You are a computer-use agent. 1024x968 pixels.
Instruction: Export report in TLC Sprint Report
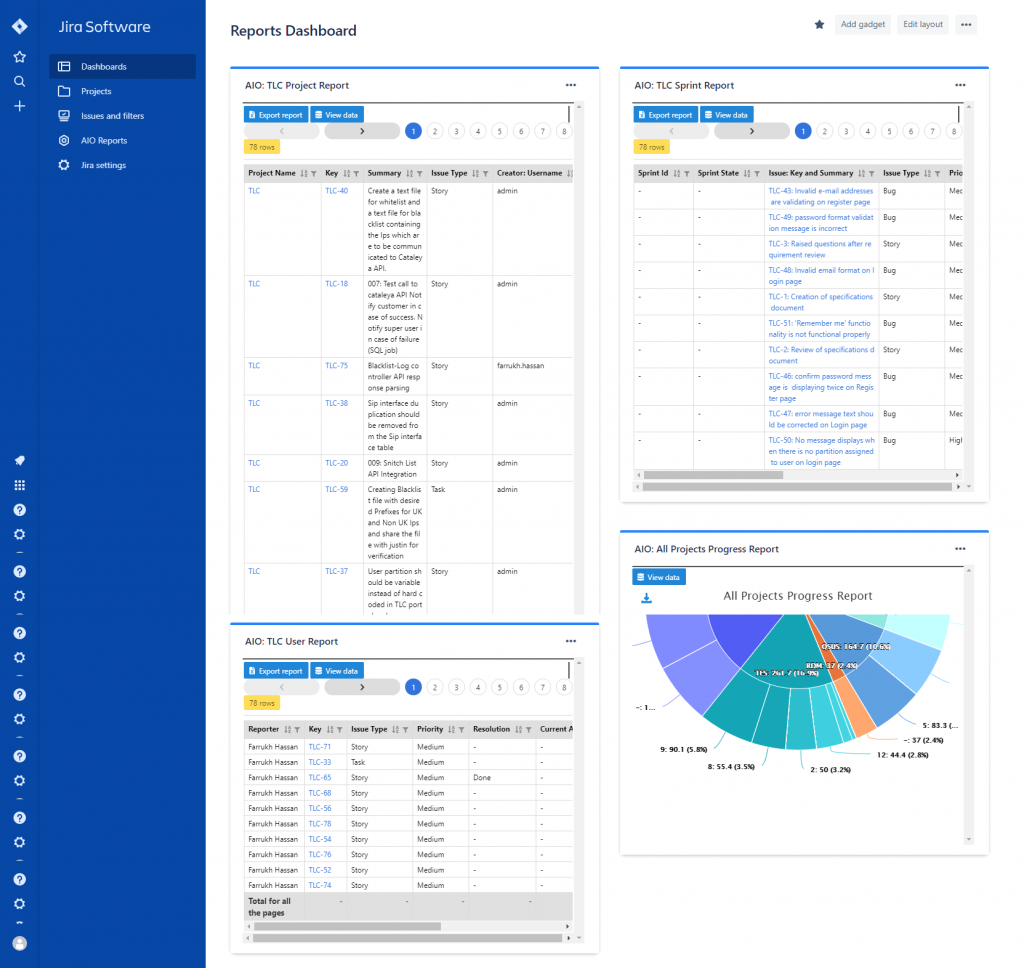click(665, 114)
